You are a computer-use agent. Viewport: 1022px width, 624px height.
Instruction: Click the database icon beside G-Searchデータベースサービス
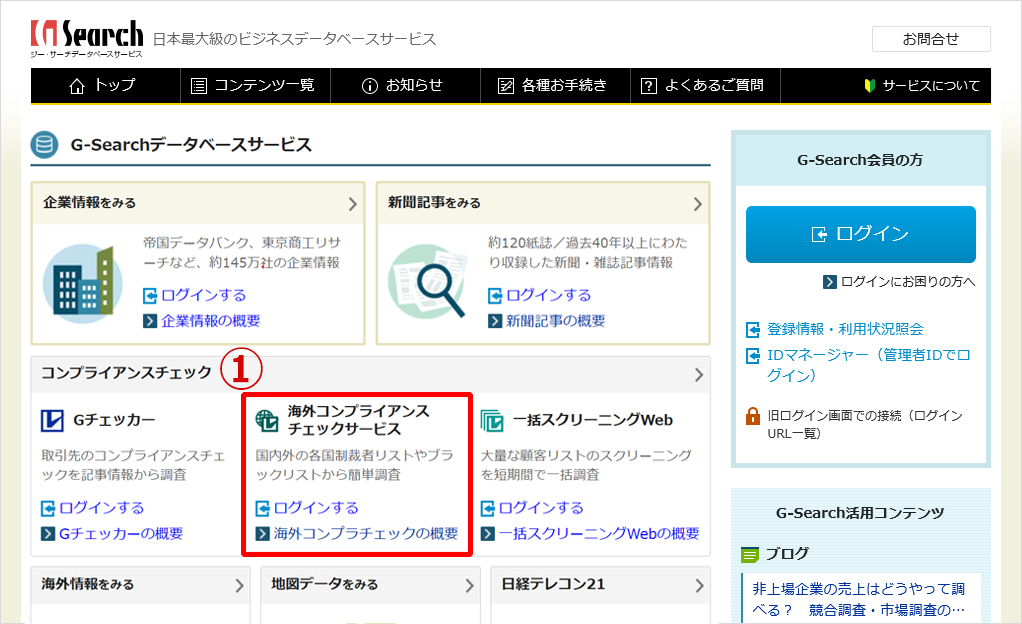[45, 145]
